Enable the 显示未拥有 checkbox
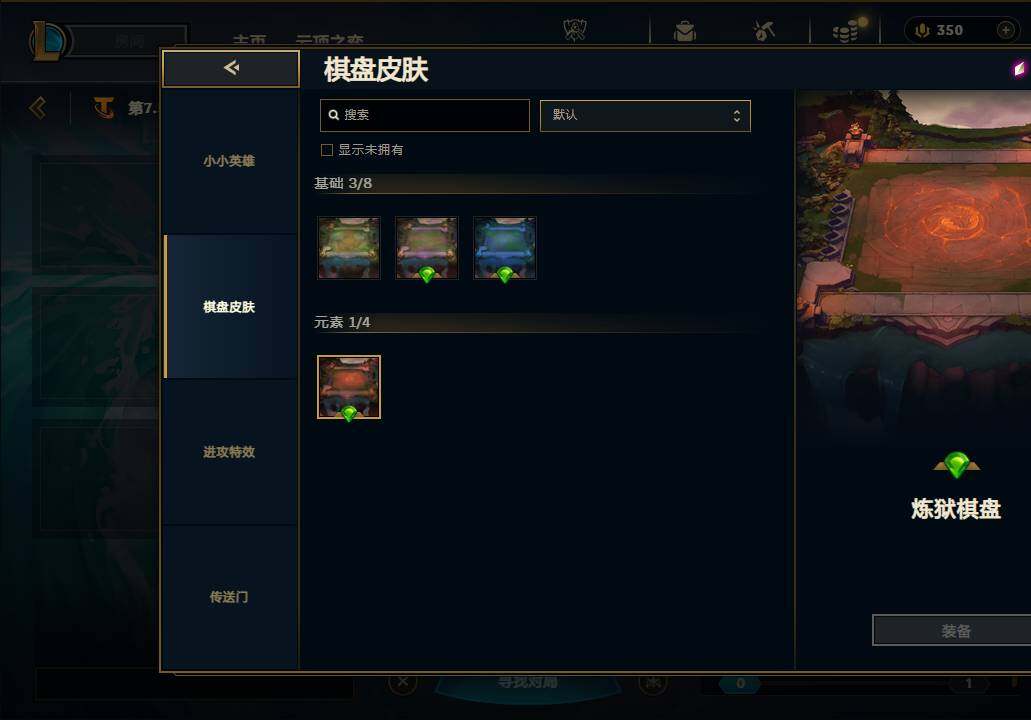The height and width of the screenshot is (720, 1031). click(327, 150)
